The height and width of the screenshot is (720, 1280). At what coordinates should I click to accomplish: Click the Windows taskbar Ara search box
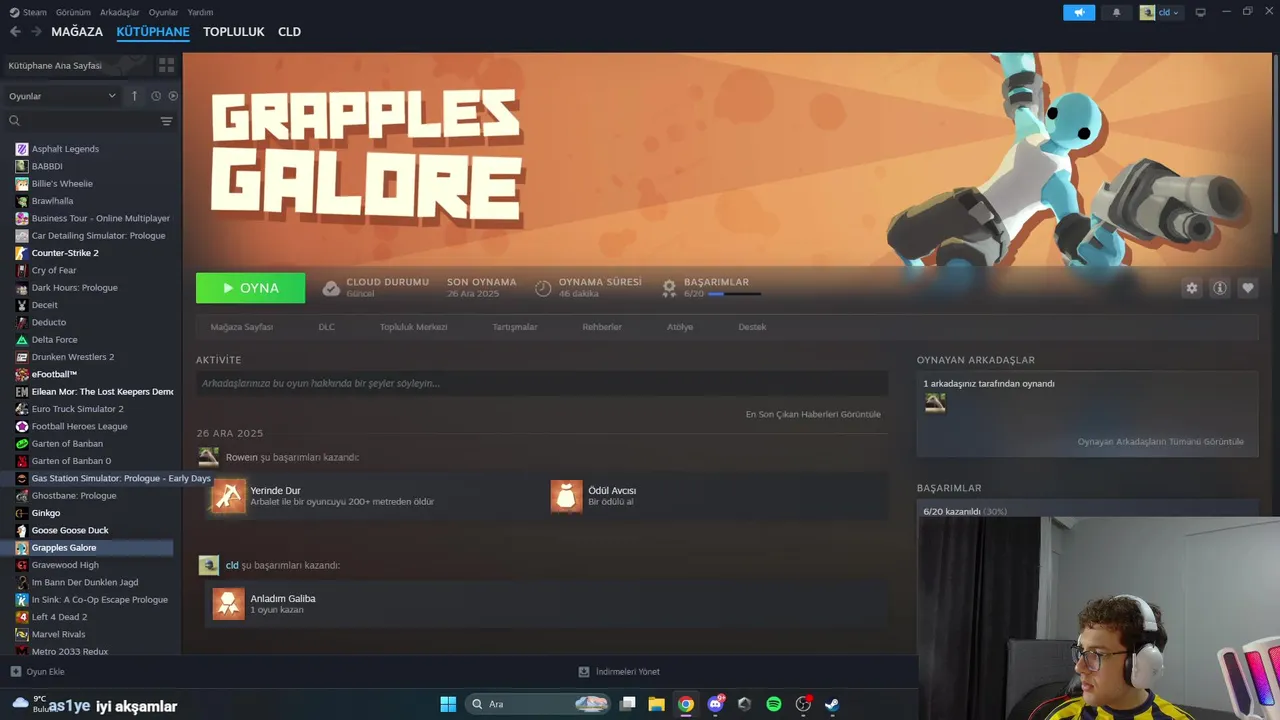pos(539,704)
